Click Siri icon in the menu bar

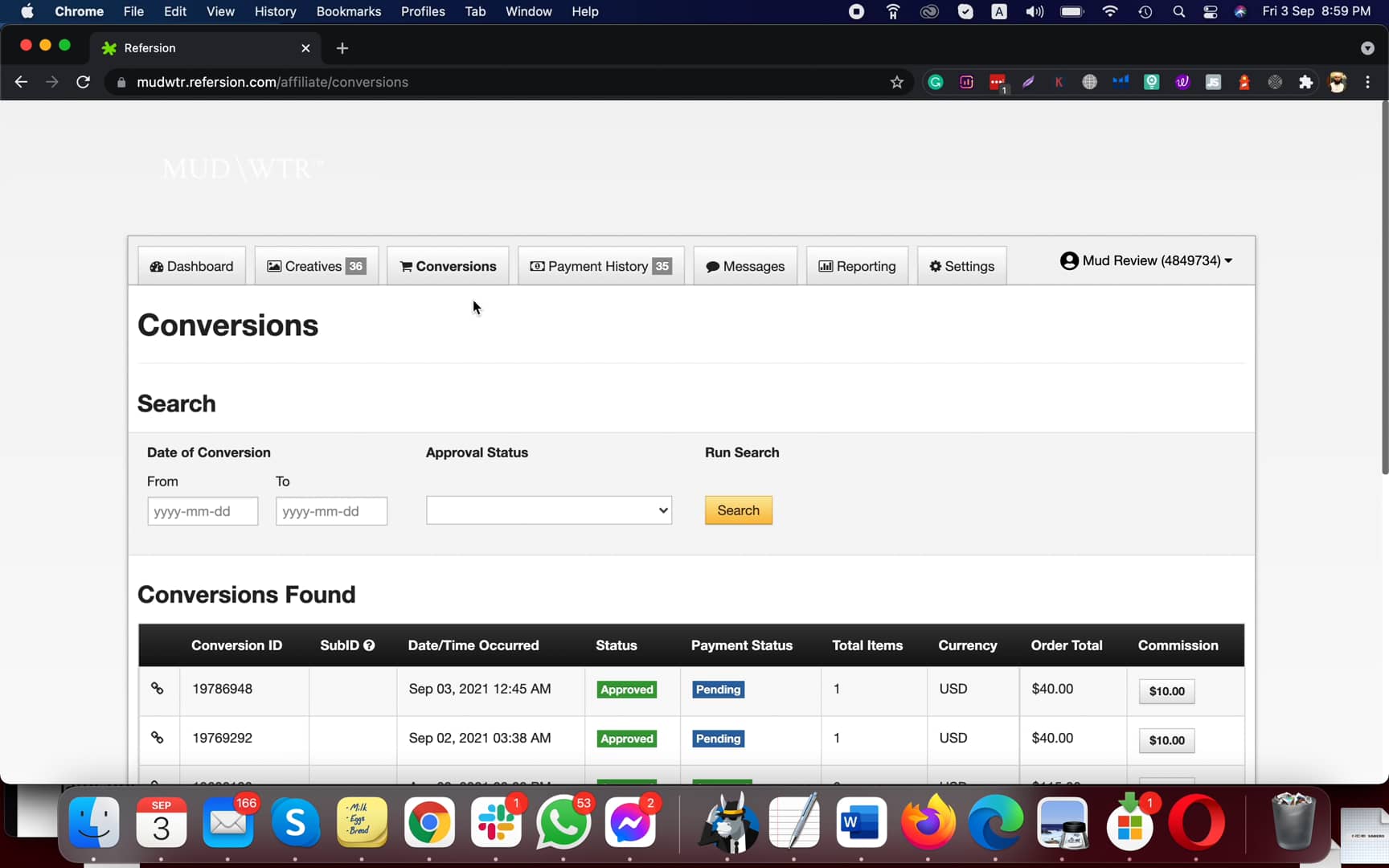pos(1239,11)
